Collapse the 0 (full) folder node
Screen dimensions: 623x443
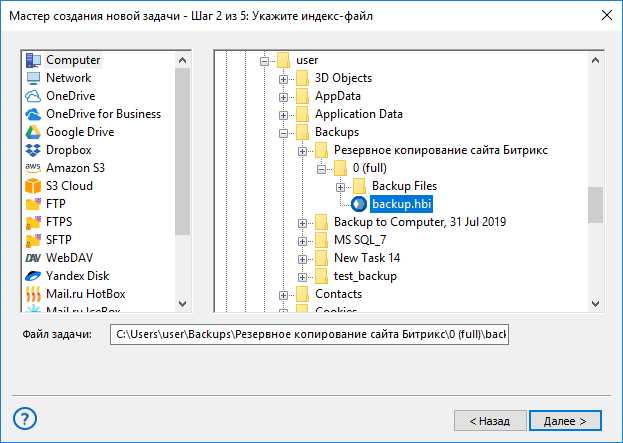(321, 170)
